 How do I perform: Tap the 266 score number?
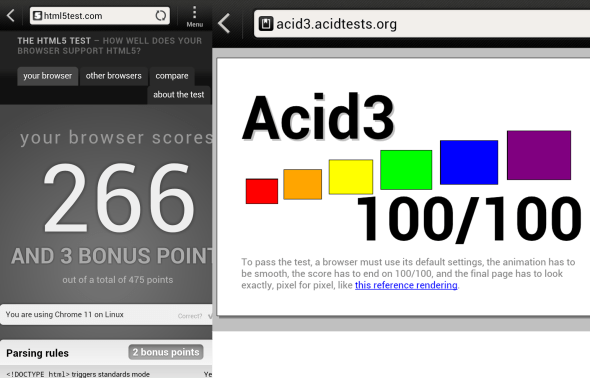[119, 198]
